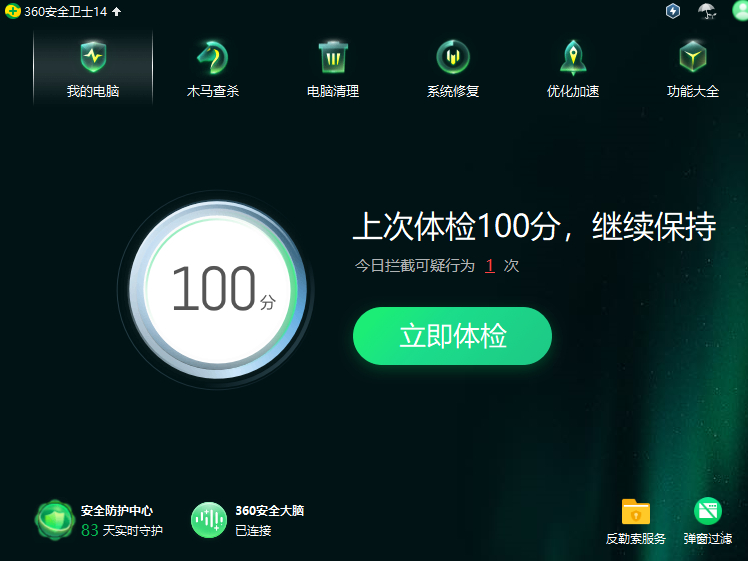
Task: Click the 上次体检100分，继续保持 headline
Action: [x=534, y=226]
